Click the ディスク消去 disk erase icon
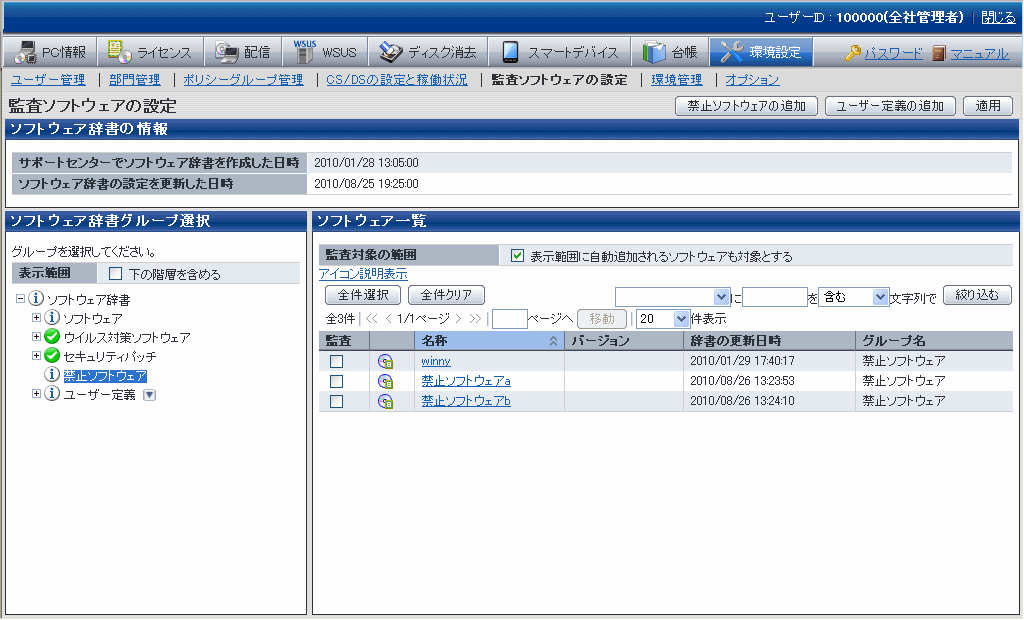Viewport: 1024px width, 620px height. [x=391, y=52]
